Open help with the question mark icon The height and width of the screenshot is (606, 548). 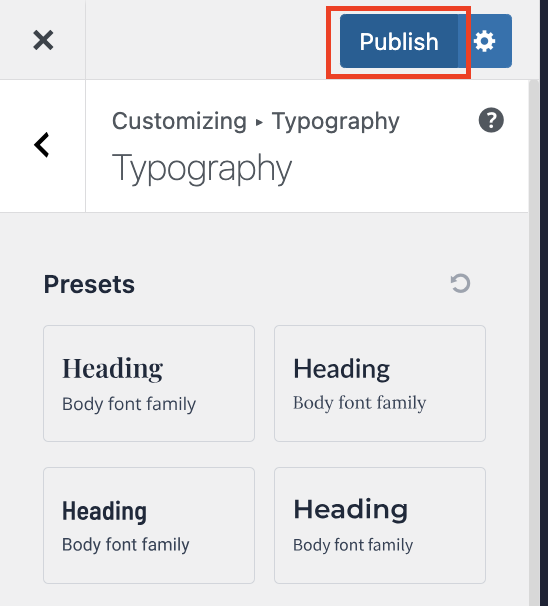[x=491, y=120]
